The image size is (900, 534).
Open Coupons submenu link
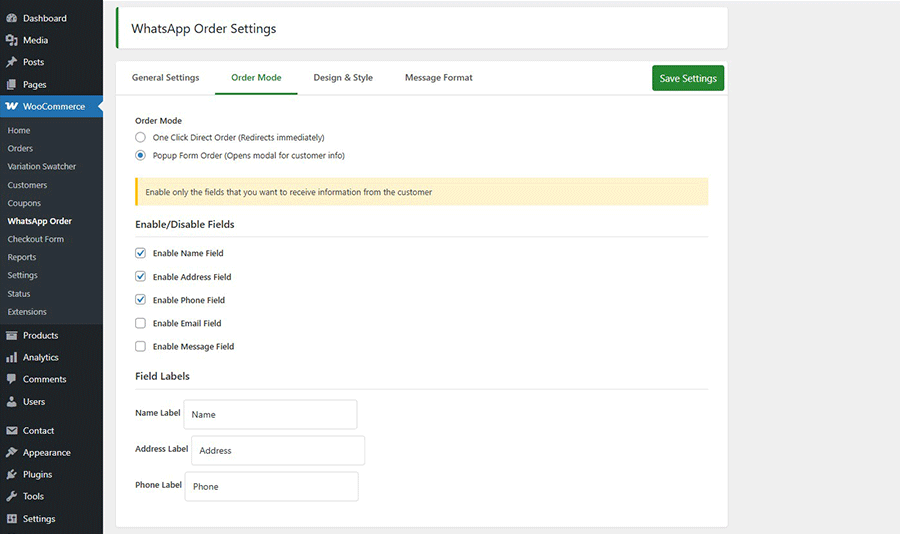pos(24,203)
